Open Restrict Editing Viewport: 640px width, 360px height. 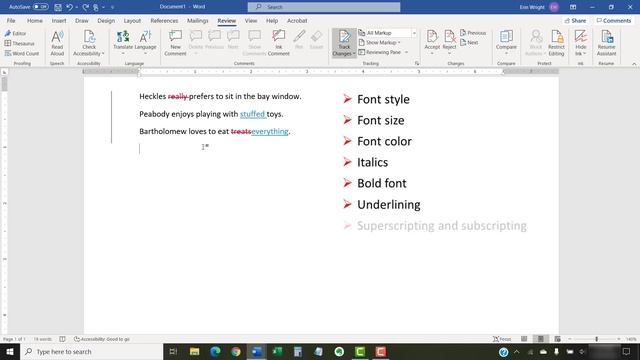pos(556,43)
